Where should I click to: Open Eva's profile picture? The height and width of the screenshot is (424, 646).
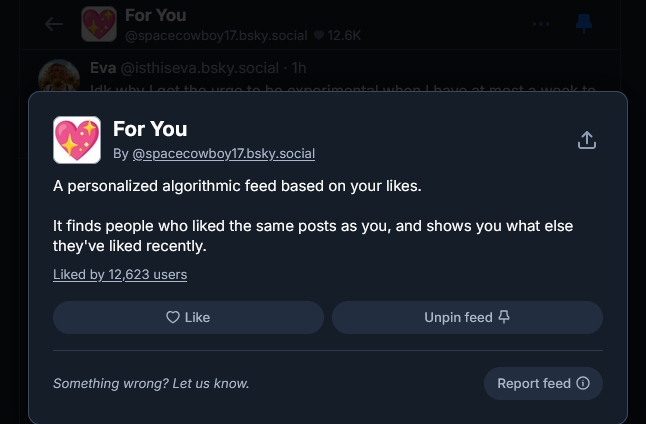tap(59, 77)
